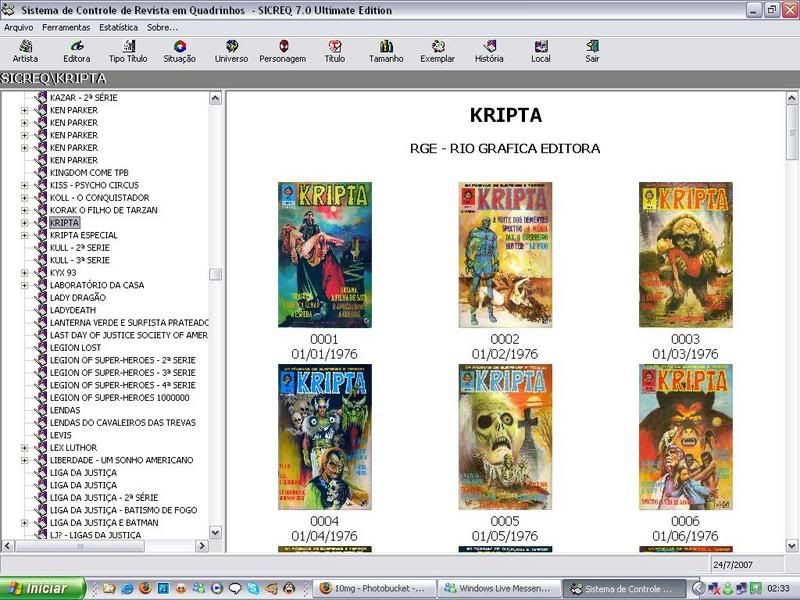800x600 pixels.
Task: Select the highlighted KRIPTA tree entry
Action: click(x=64, y=222)
